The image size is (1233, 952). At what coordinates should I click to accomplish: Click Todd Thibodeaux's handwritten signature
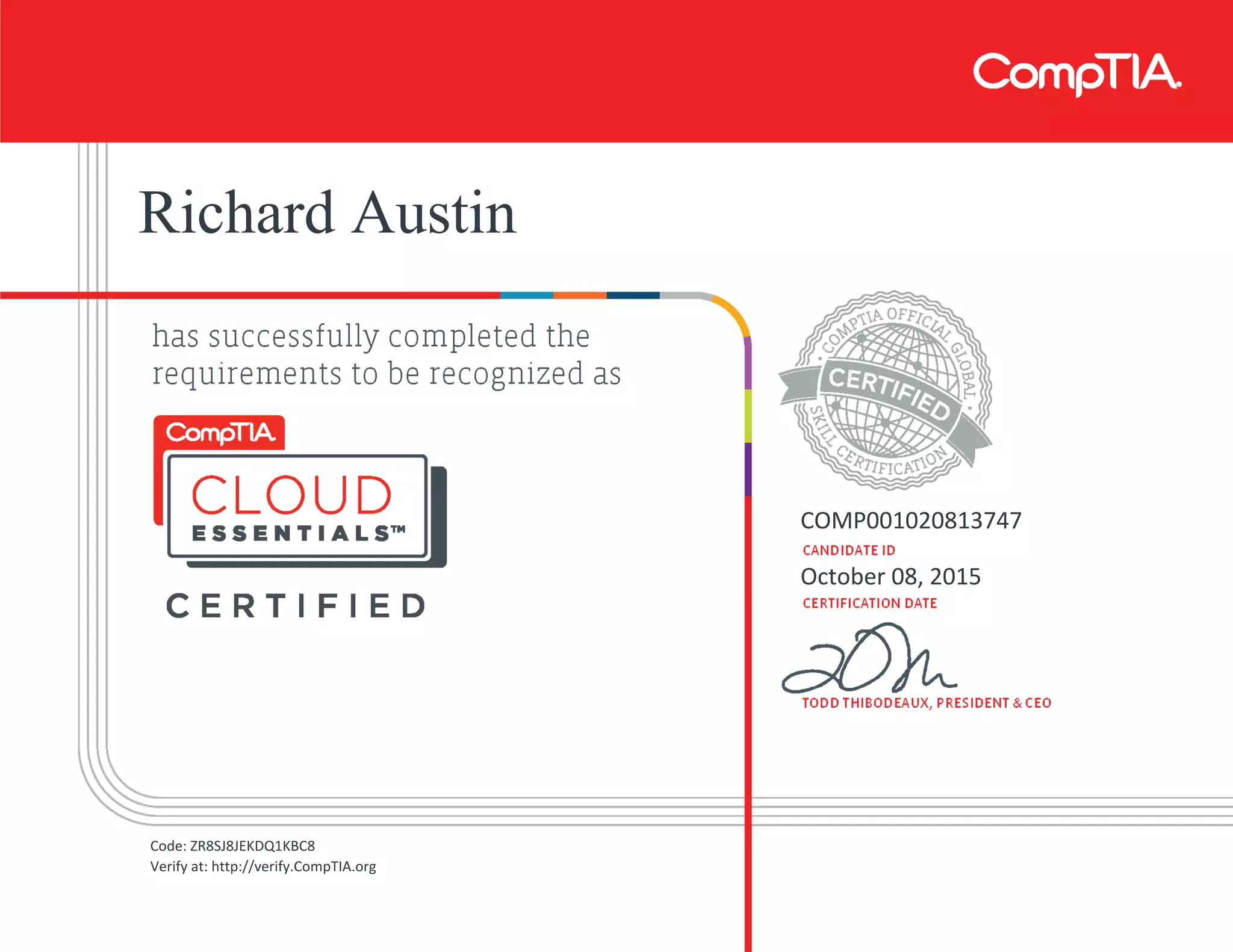(x=869, y=658)
